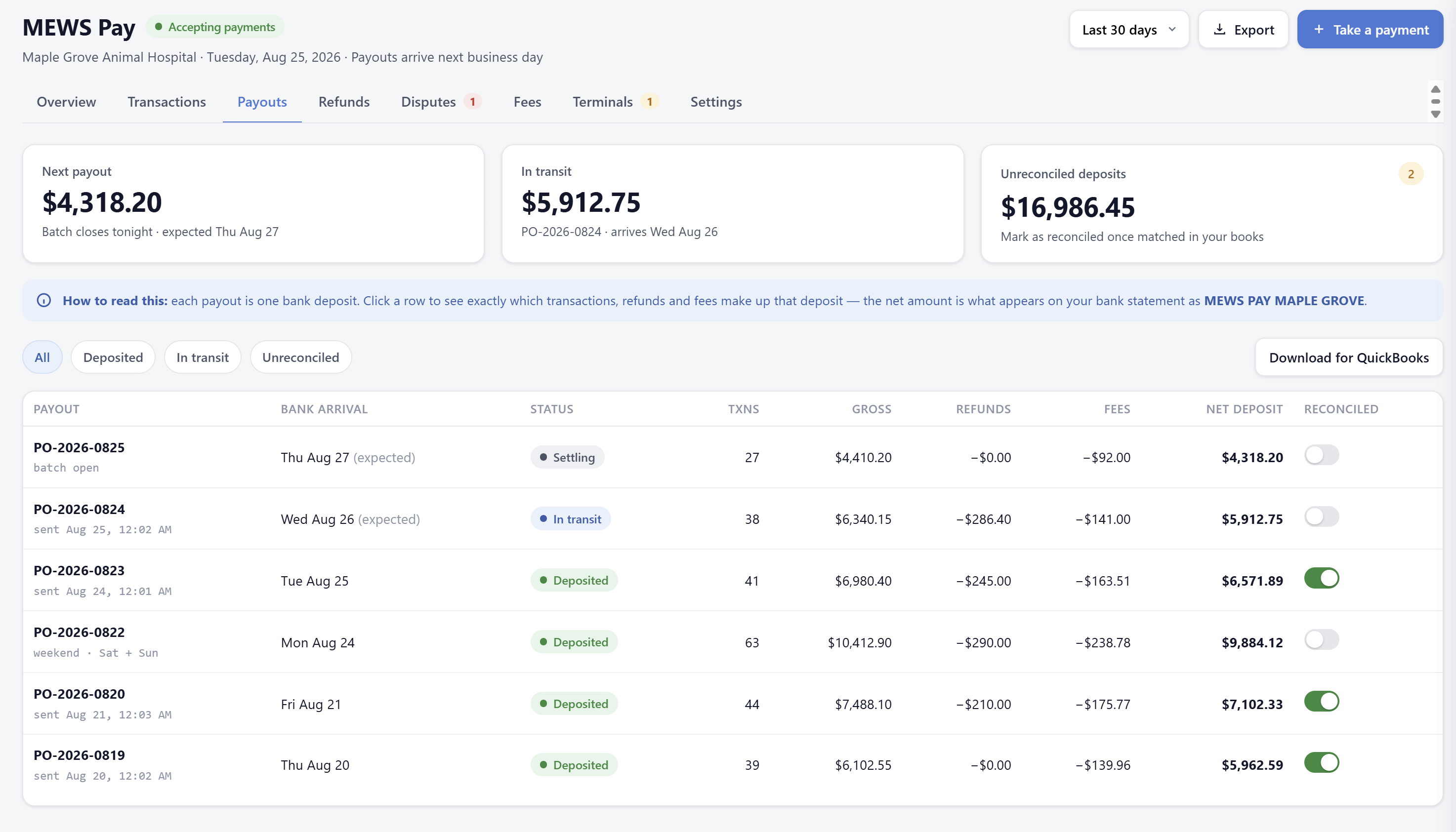Image resolution: width=1456 pixels, height=832 pixels.
Task: Open payout PO-2026-0820
Action: point(732,704)
